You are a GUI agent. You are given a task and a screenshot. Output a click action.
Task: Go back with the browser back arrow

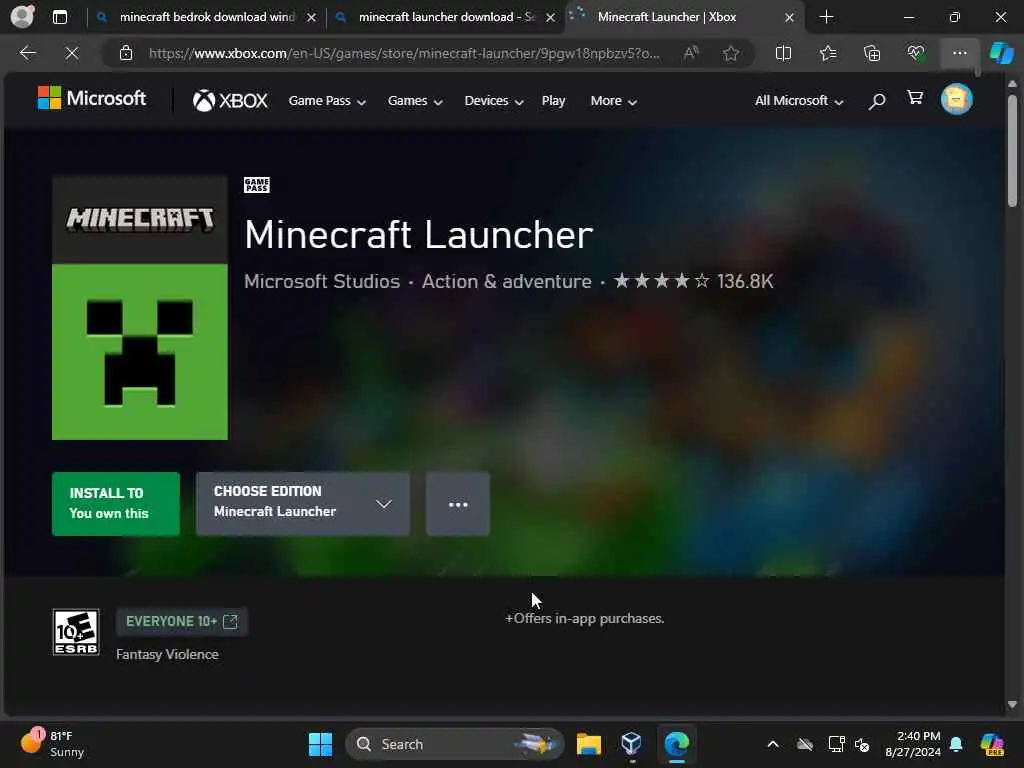point(28,53)
